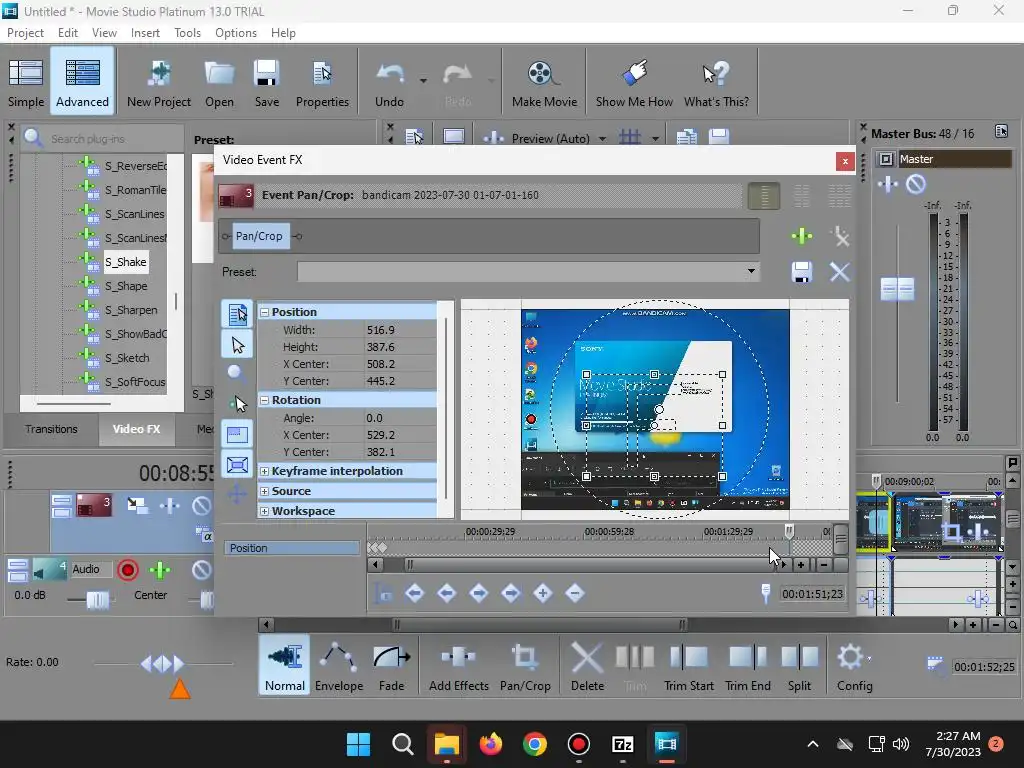The height and width of the screenshot is (768, 1024).
Task: Adjust the Audio track volume slider
Action: (x=98, y=599)
